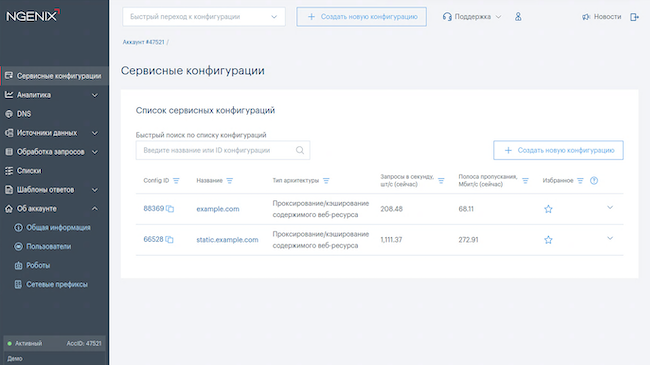The width and height of the screenshot is (650, 365).
Task: Filter by Запросы в секунду column
Action: point(441,180)
